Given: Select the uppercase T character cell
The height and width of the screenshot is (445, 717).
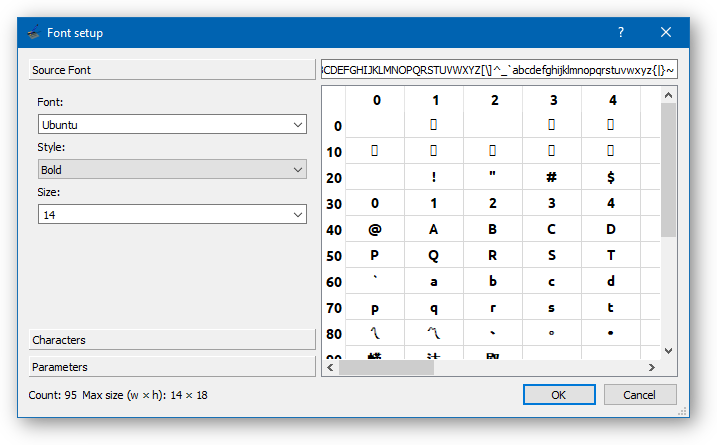Looking at the screenshot, I should coord(611,255).
